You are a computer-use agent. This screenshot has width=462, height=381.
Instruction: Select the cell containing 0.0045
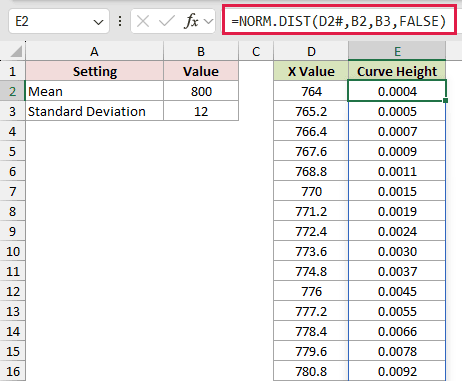click(x=397, y=291)
